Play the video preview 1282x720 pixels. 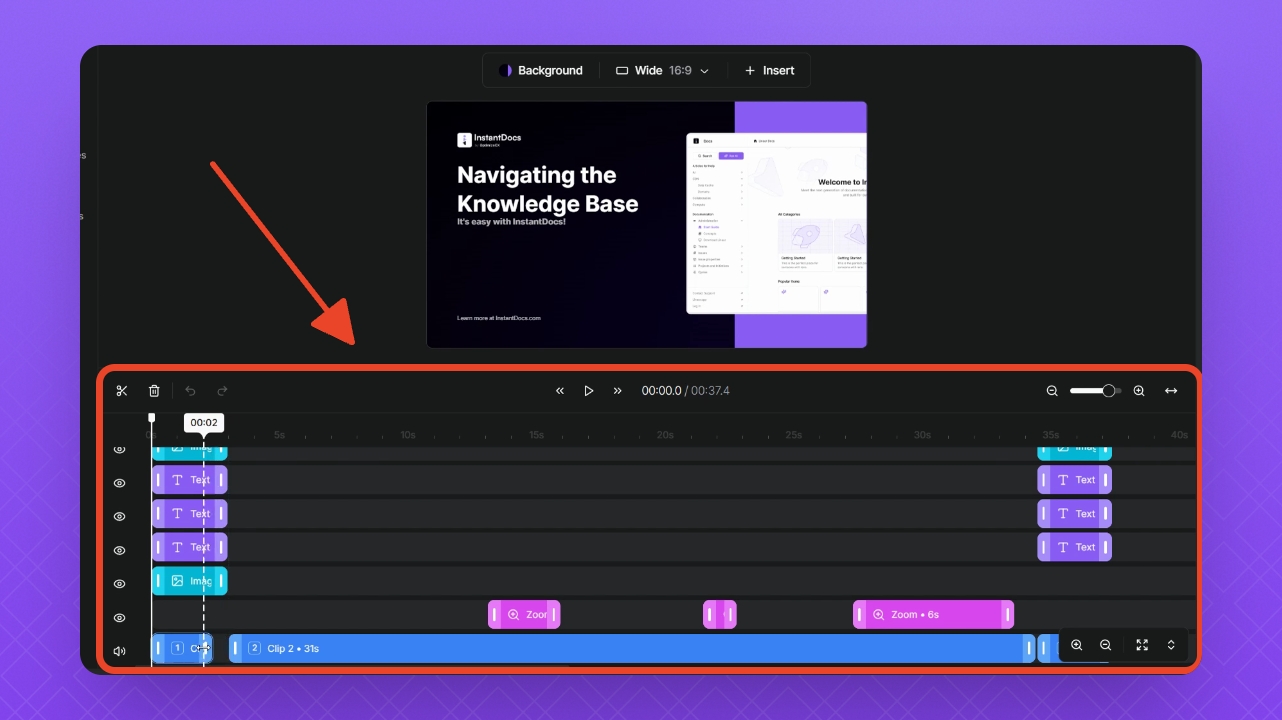[589, 391]
